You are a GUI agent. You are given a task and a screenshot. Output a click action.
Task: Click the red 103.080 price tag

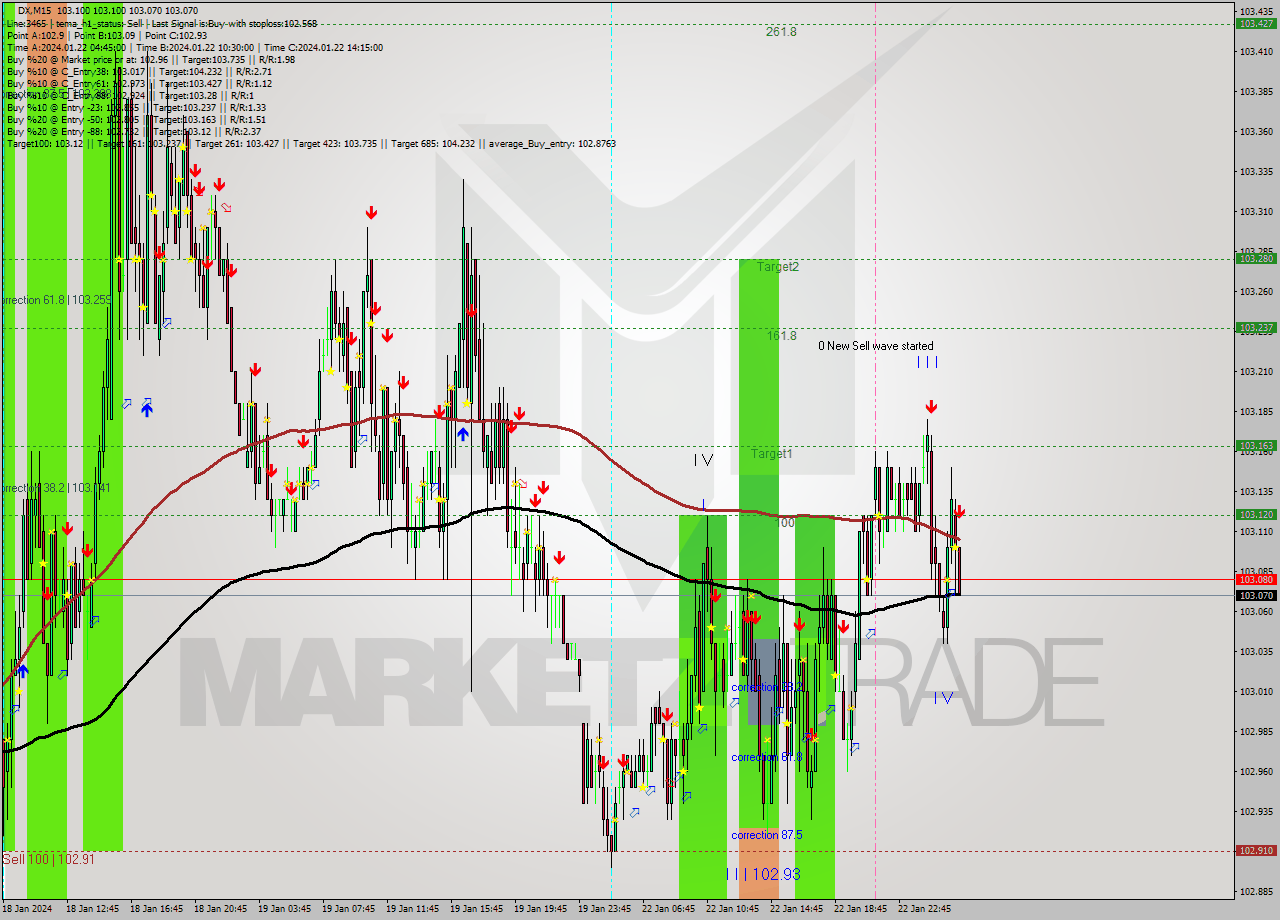tap(1256, 579)
